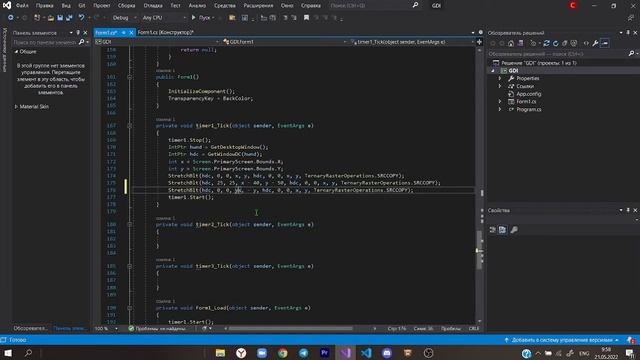Open the Правка menu
Viewport: 640px width, 360px height.
click(x=44, y=6)
